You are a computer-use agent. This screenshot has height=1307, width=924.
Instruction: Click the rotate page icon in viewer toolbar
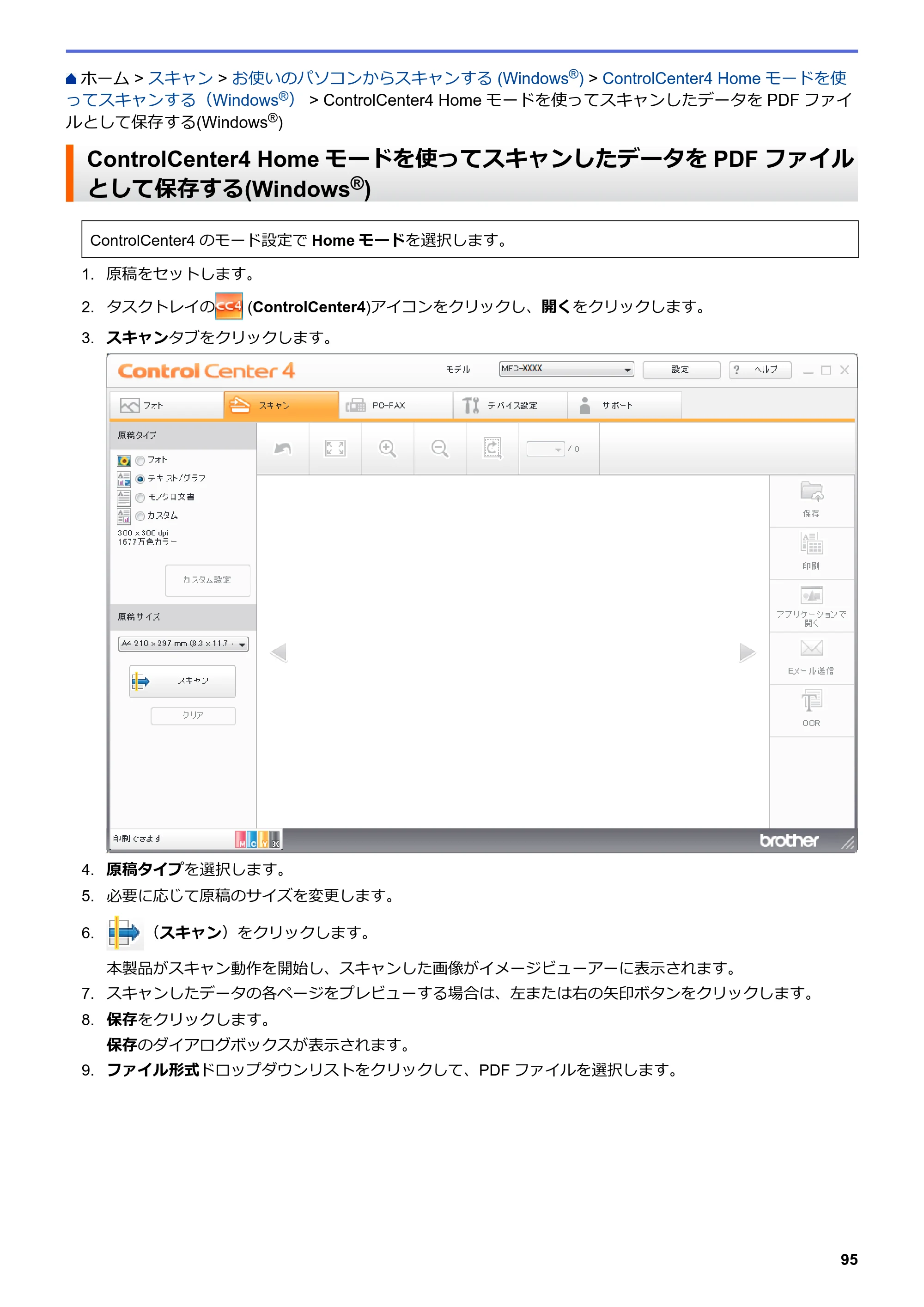click(x=492, y=449)
